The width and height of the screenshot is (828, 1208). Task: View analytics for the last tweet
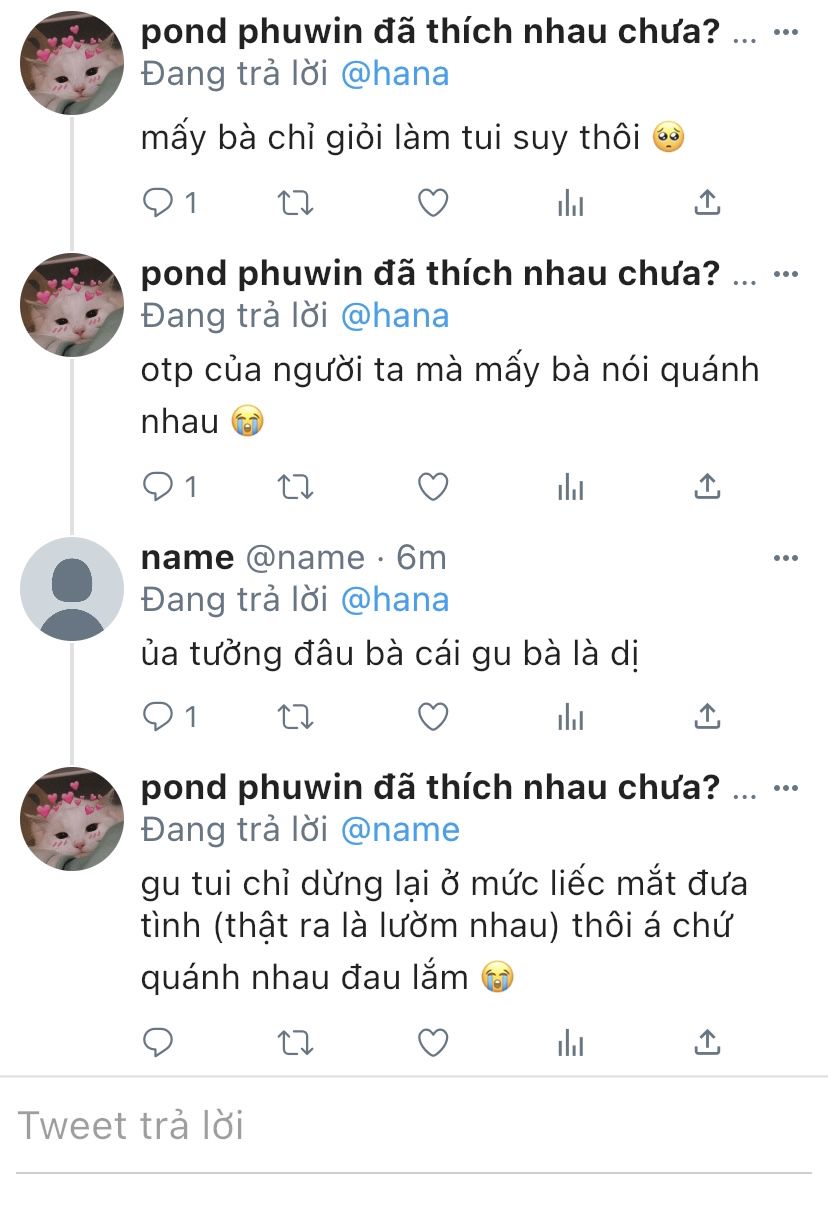pyautogui.click(x=570, y=1043)
